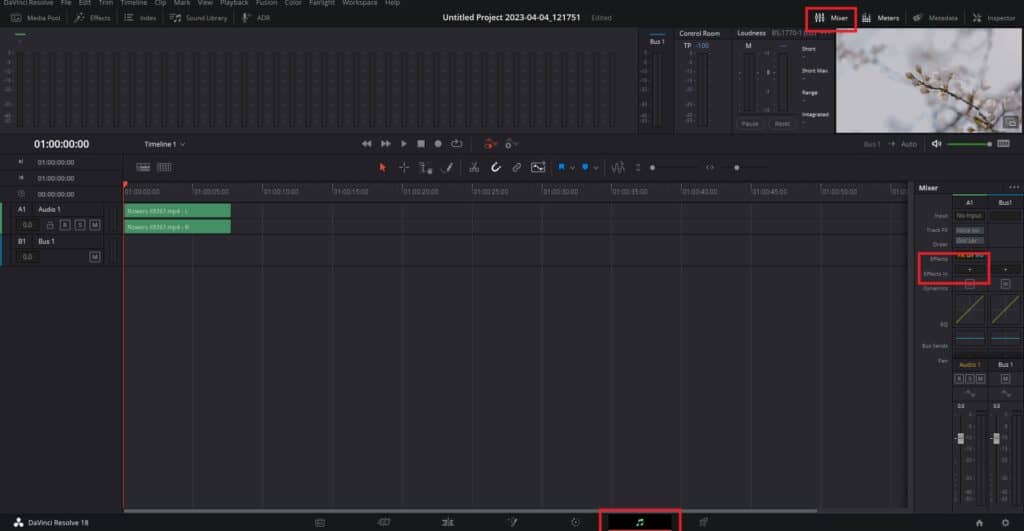Click the waveform transient detection icon
The width and height of the screenshot is (1024, 531).
tap(618, 168)
